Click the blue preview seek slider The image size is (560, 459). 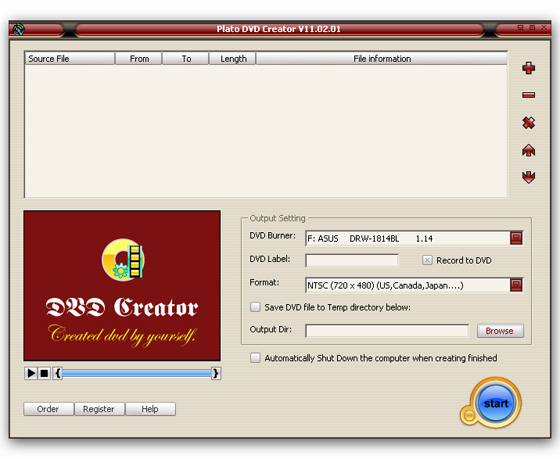pyautogui.click(x=137, y=374)
